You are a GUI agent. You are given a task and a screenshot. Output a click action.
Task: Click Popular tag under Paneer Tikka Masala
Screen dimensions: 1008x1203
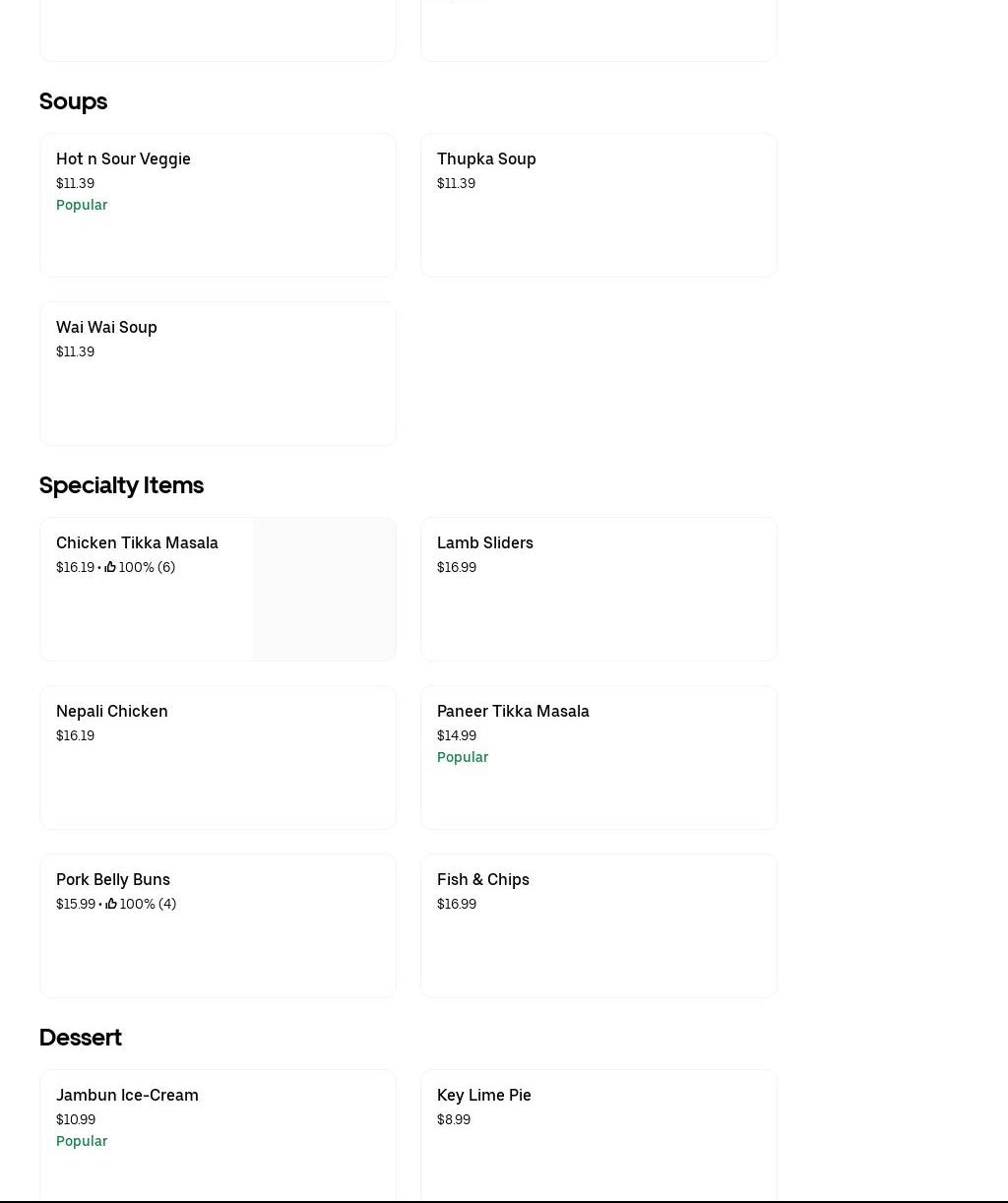(x=463, y=757)
